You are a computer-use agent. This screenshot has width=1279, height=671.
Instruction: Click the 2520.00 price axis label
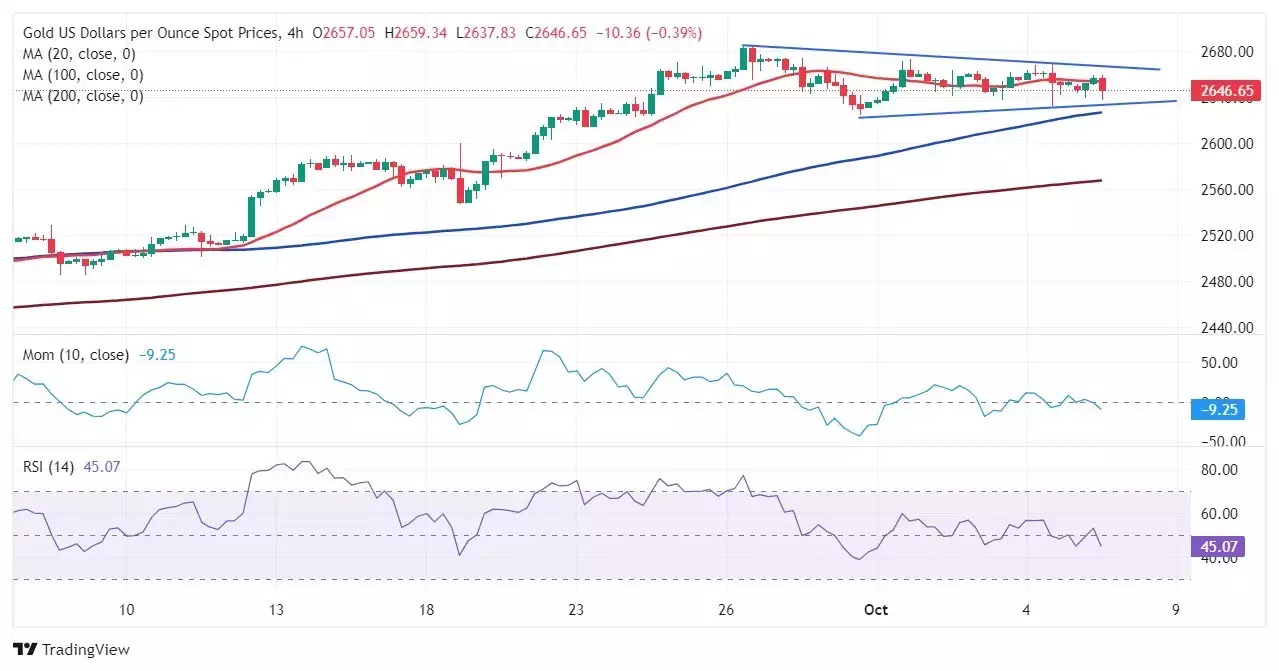1225,236
